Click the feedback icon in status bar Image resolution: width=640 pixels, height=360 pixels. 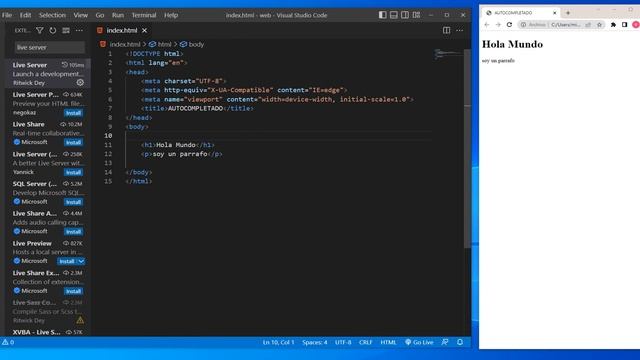point(445,342)
